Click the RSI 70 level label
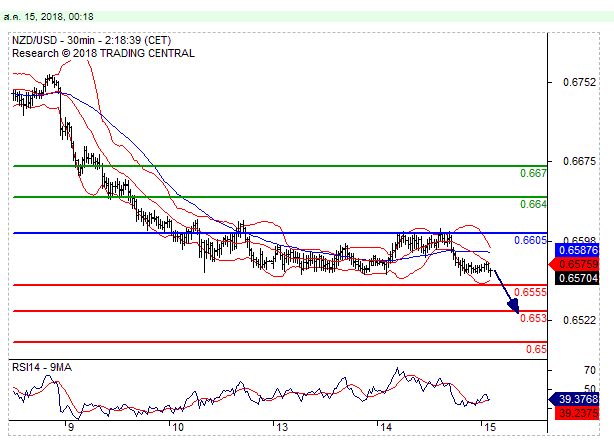614x448 pixels. (590, 370)
